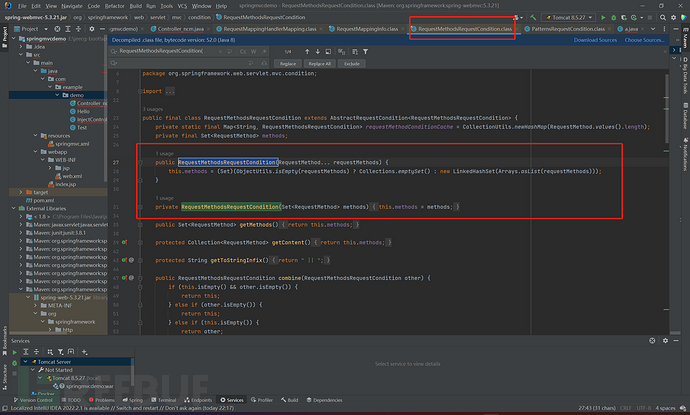The height and width of the screenshot is (415, 690).
Task: Collapse Tomcat Server node in Services
Action: click(x=26, y=362)
